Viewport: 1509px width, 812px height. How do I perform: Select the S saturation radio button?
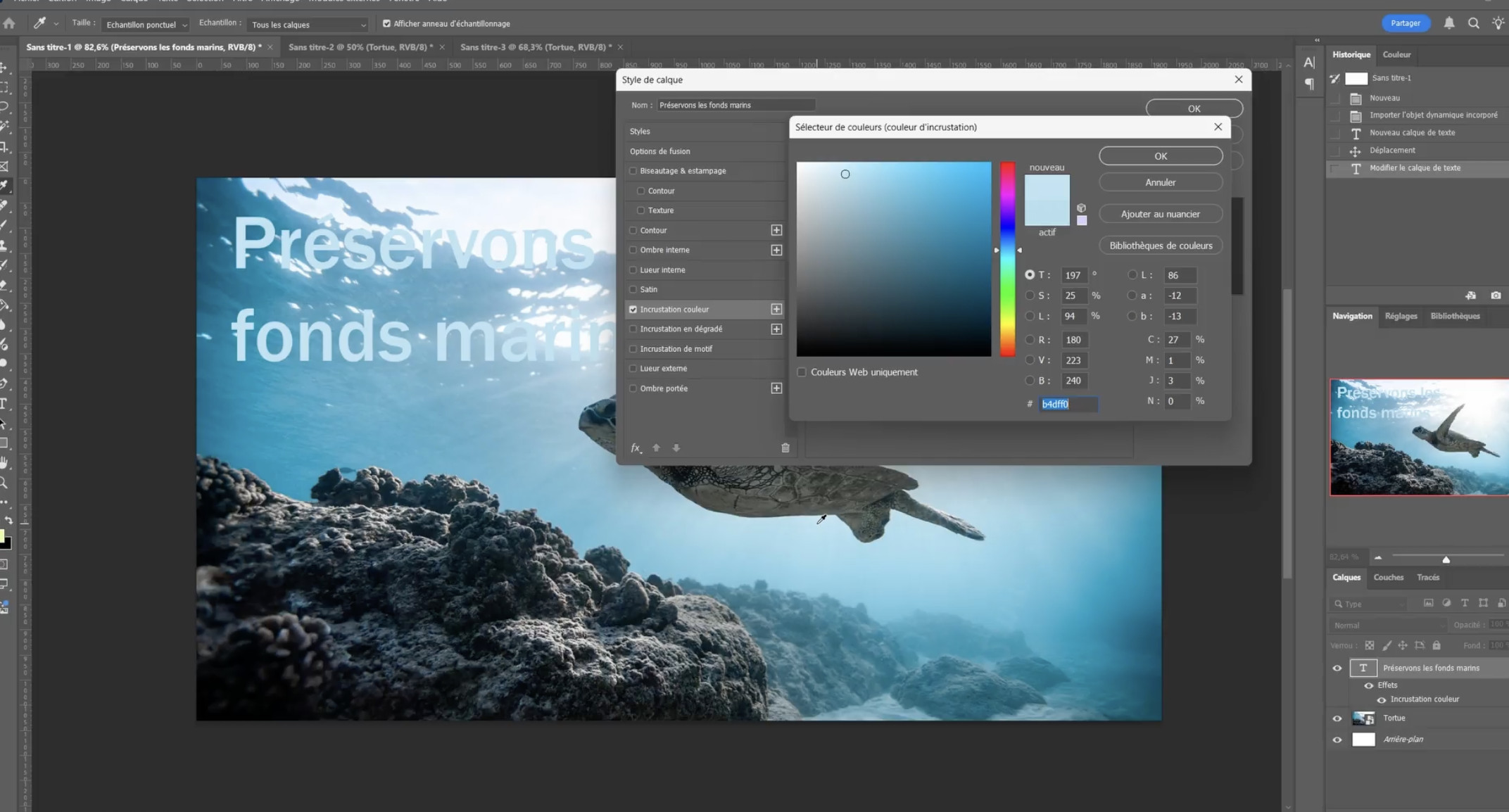pyautogui.click(x=1030, y=296)
